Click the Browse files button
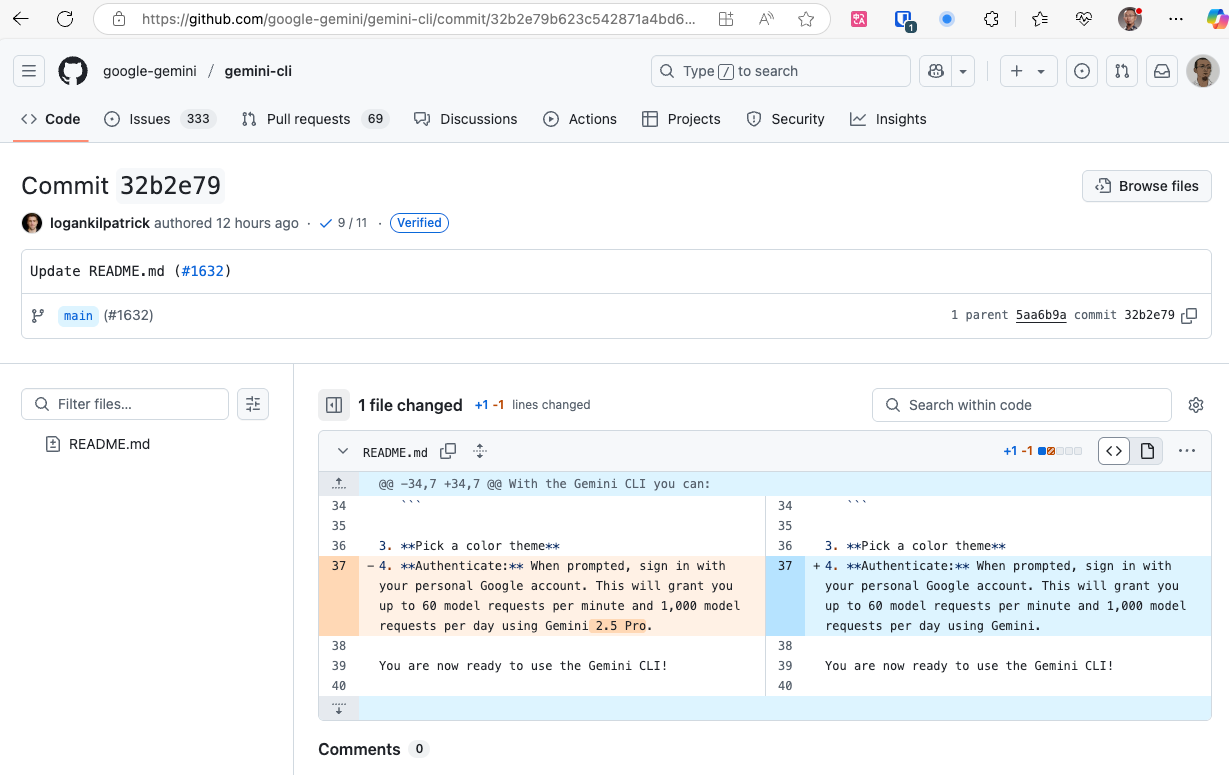This screenshot has width=1229, height=775. click(x=1147, y=186)
